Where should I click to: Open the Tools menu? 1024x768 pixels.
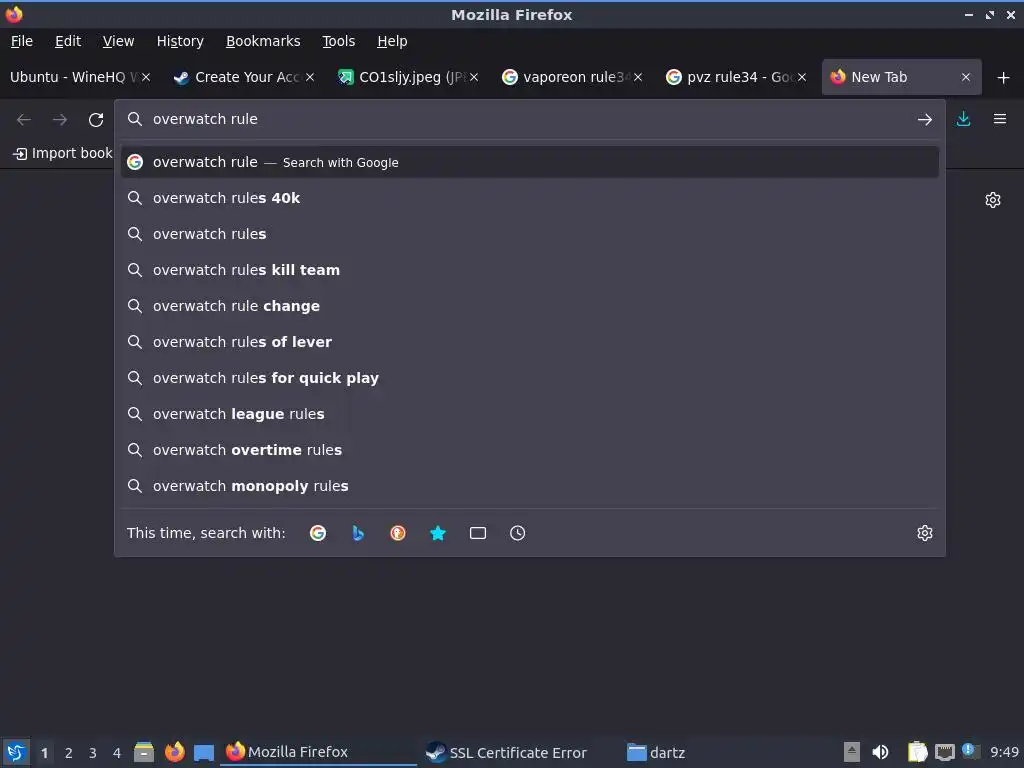(x=338, y=41)
